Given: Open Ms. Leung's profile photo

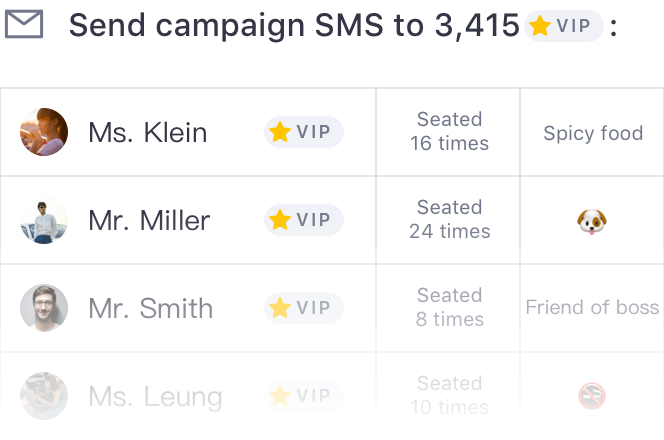Looking at the screenshot, I should [44, 396].
